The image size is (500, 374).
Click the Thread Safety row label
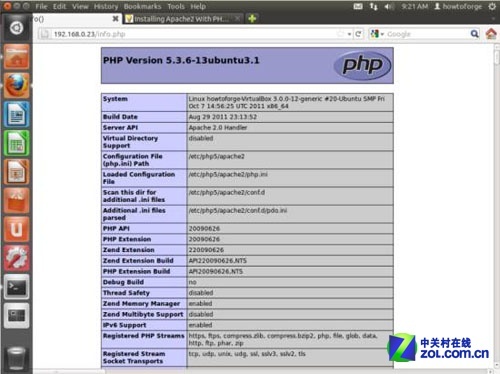(x=126, y=293)
